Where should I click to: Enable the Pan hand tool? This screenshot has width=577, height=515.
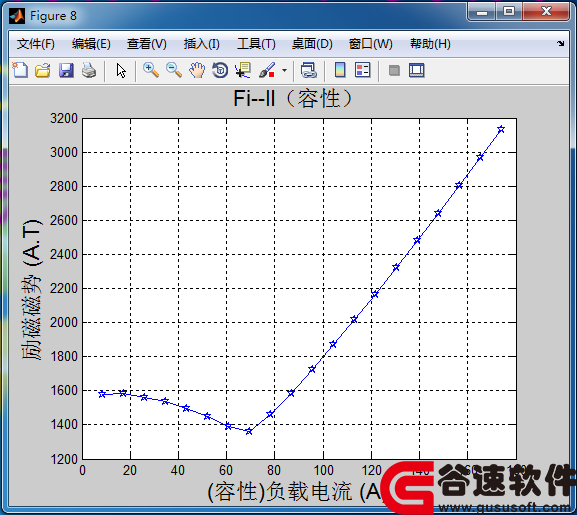(x=197, y=70)
